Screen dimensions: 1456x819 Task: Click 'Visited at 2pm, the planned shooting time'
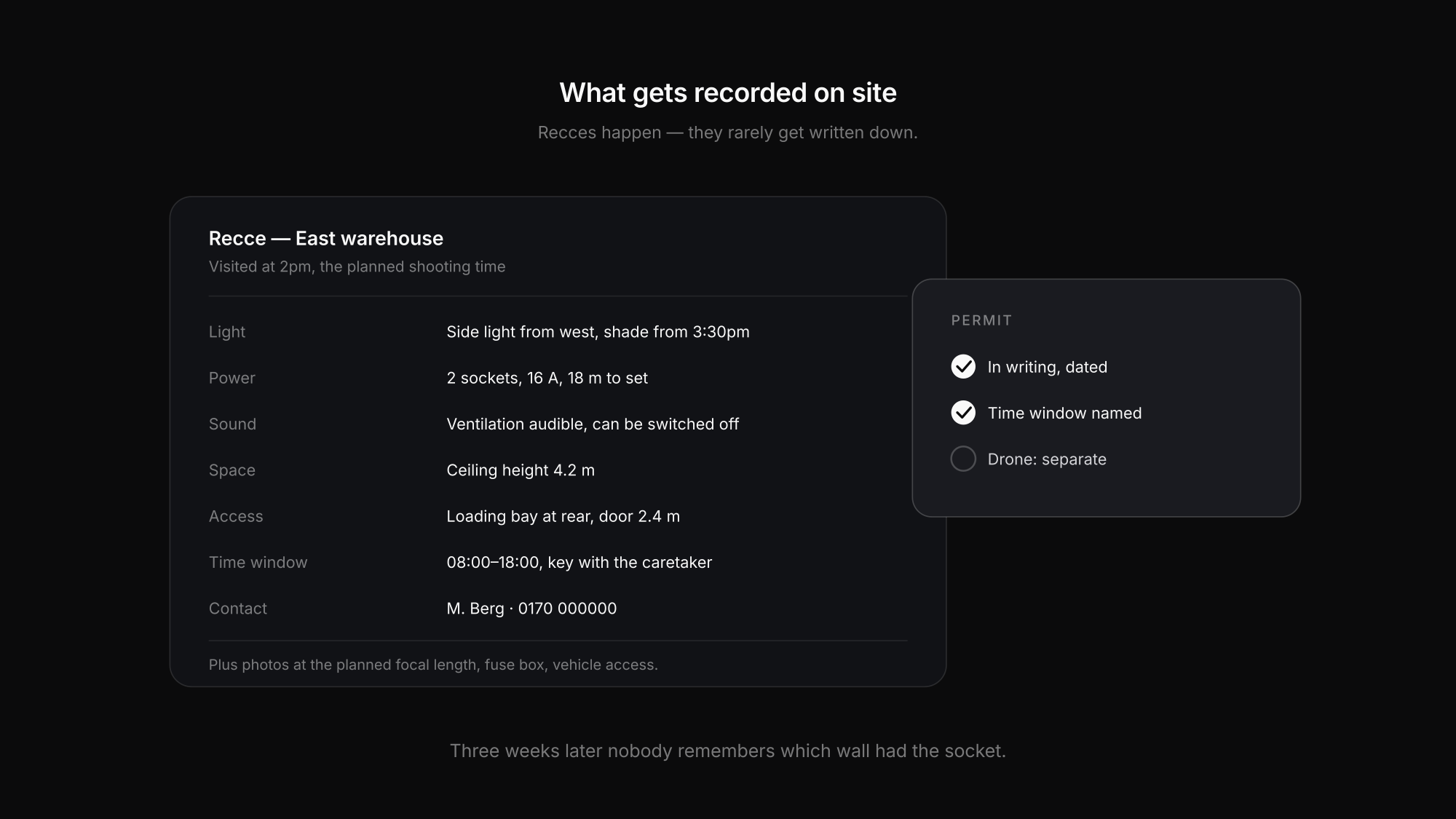pos(357,266)
